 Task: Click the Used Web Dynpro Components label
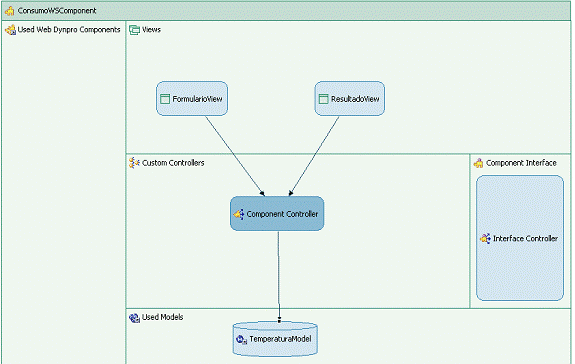pos(69,30)
